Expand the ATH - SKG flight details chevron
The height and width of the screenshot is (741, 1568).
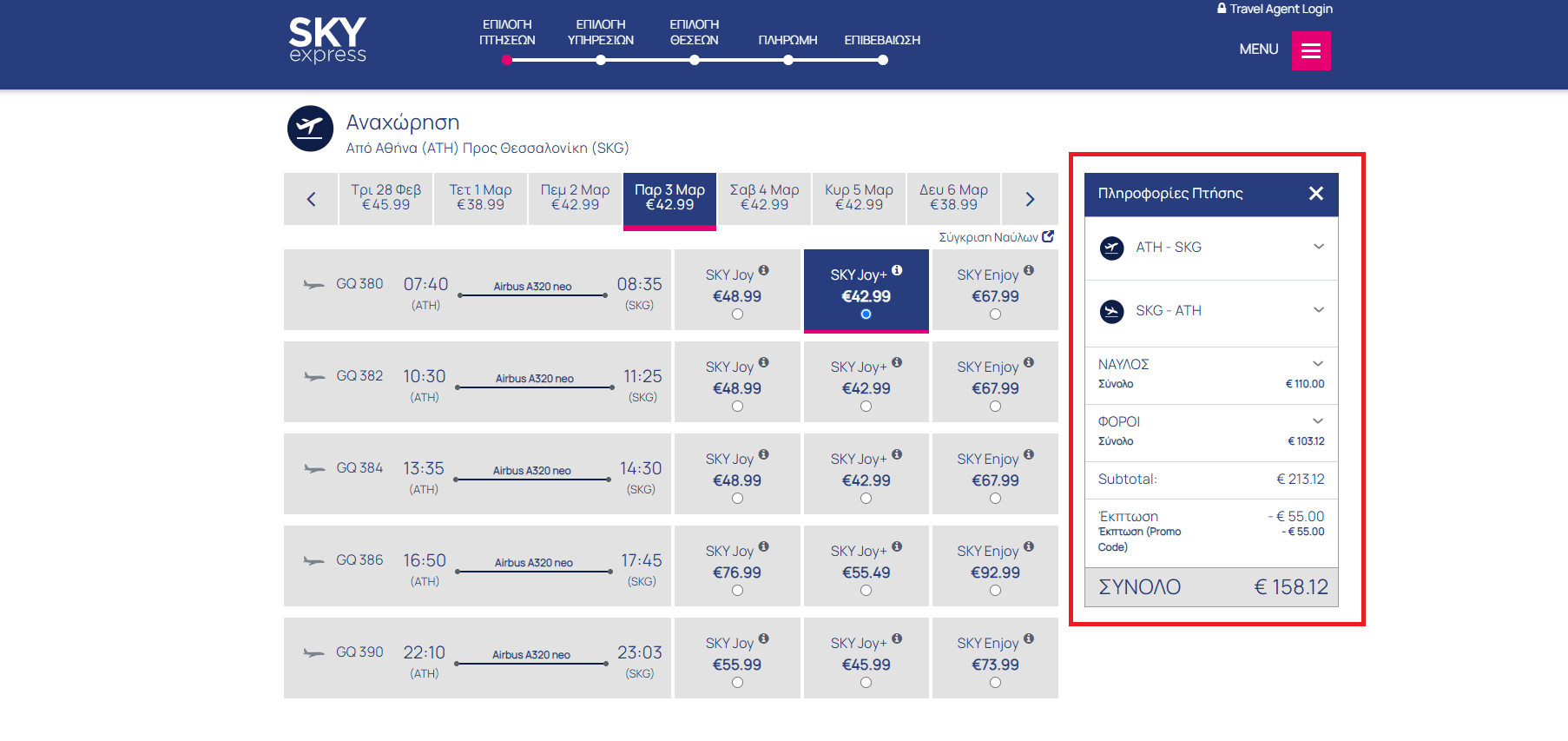1319,247
